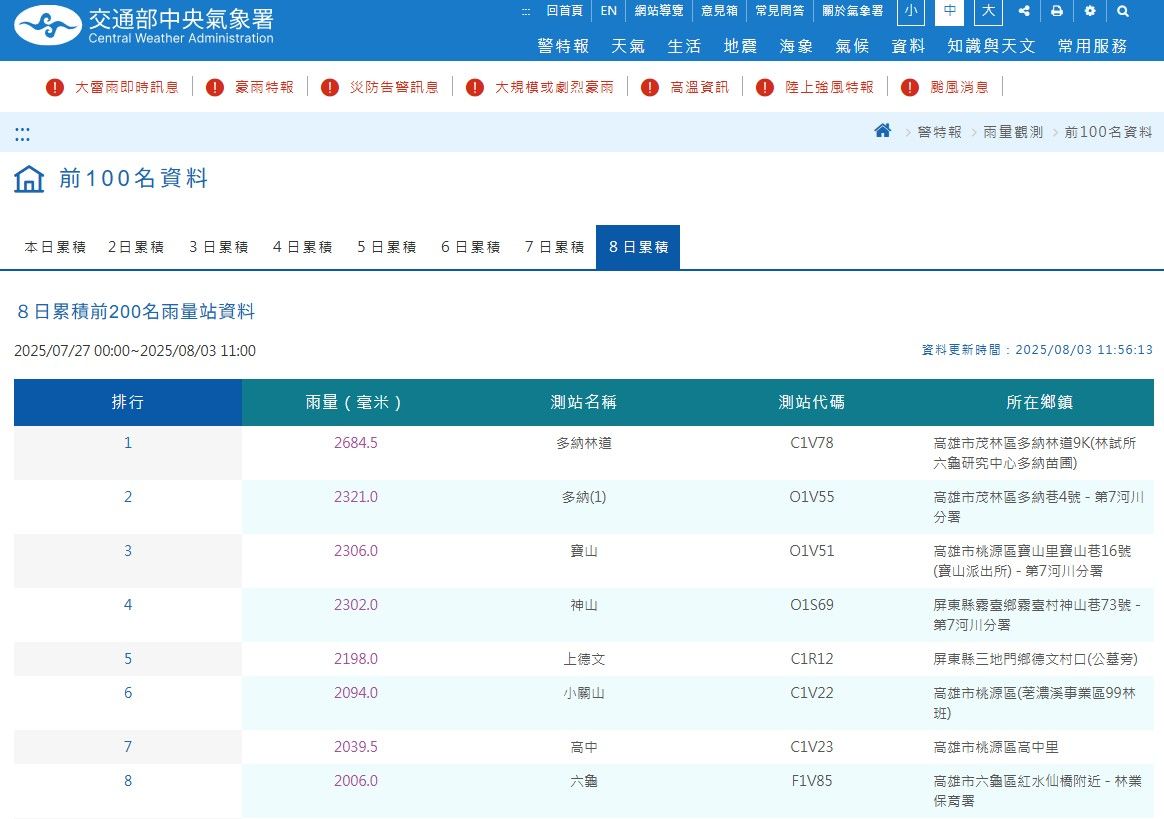
Task: Select the 小 font size option
Action: 910,13
